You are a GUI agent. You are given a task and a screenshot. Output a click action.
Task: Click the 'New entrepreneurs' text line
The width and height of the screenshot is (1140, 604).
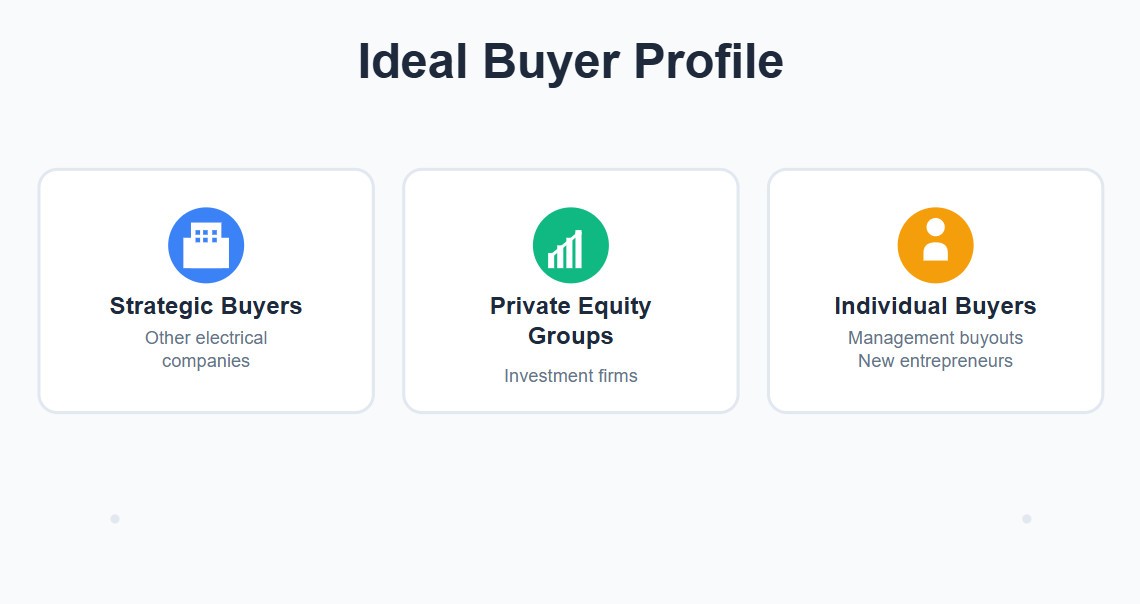click(936, 361)
